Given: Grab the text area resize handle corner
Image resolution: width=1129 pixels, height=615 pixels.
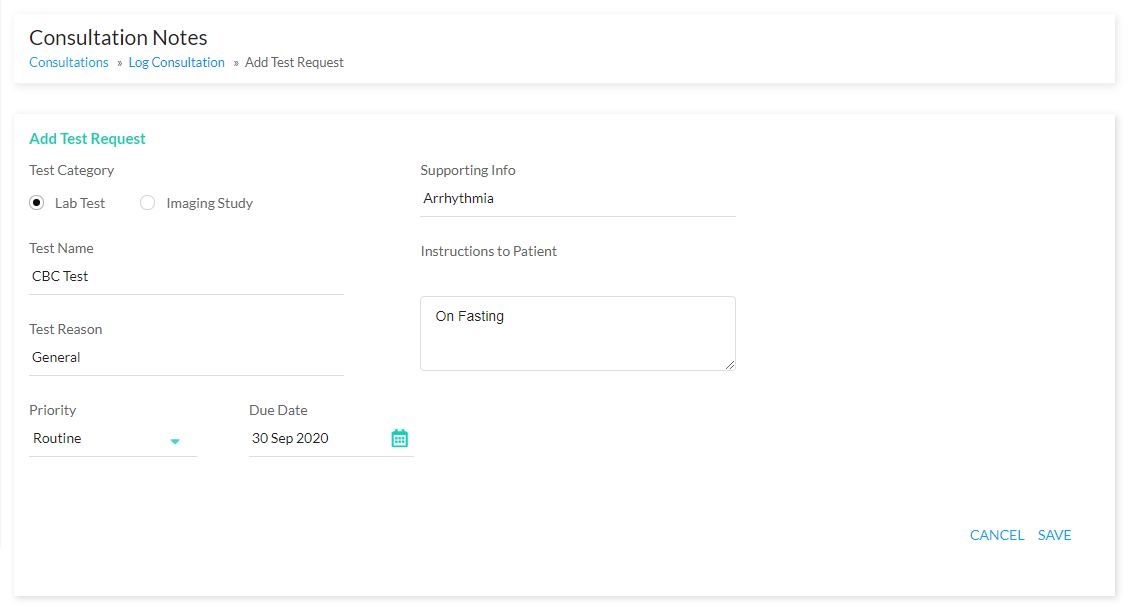Looking at the screenshot, I should [x=730, y=365].
